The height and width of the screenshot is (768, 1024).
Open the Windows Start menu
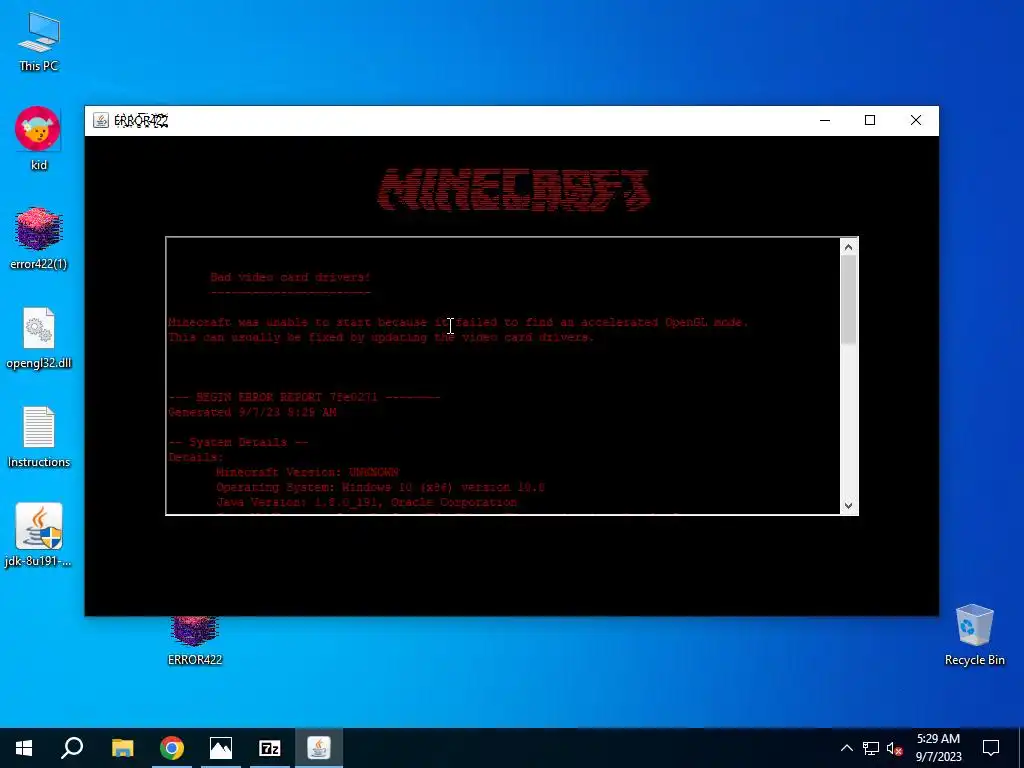pyautogui.click(x=24, y=748)
